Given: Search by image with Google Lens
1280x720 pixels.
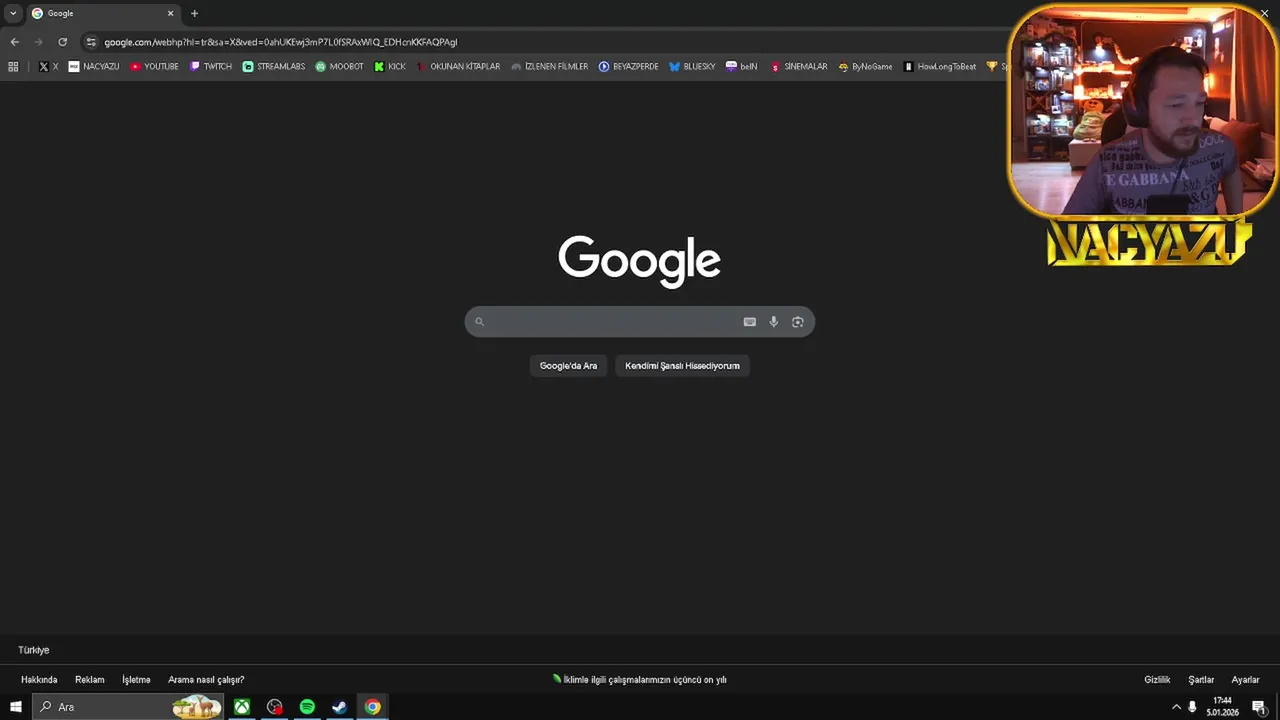Looking at the screenshot, I should click(x=797, y=322).
